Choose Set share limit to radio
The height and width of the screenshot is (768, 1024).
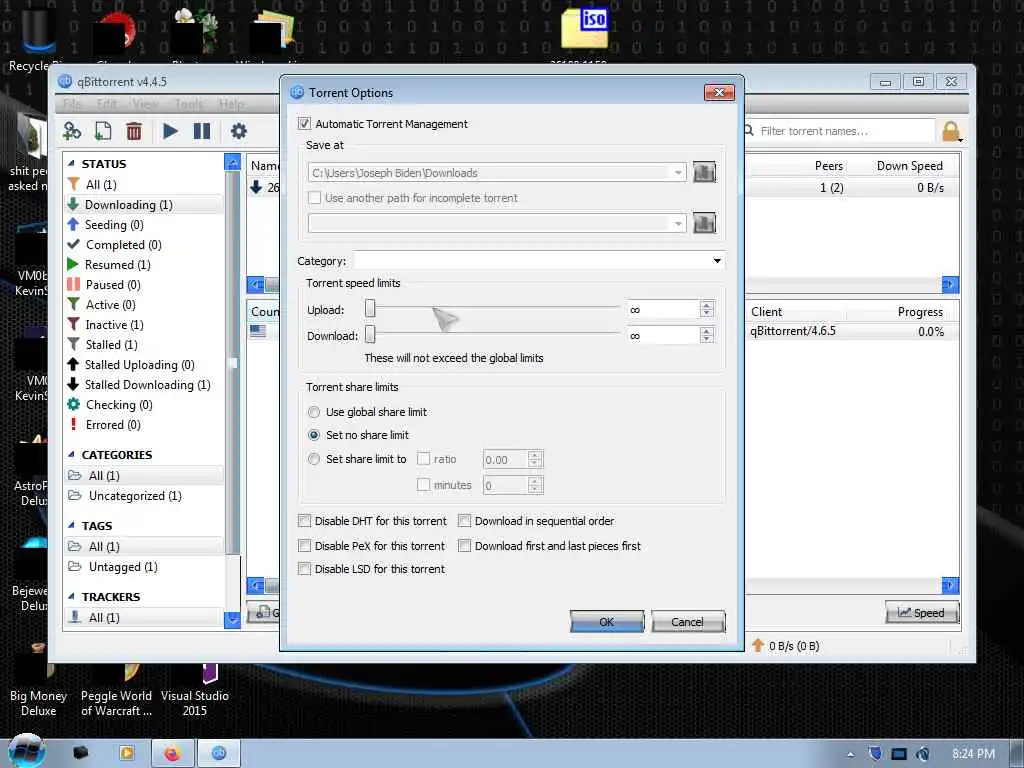[314, 459]
